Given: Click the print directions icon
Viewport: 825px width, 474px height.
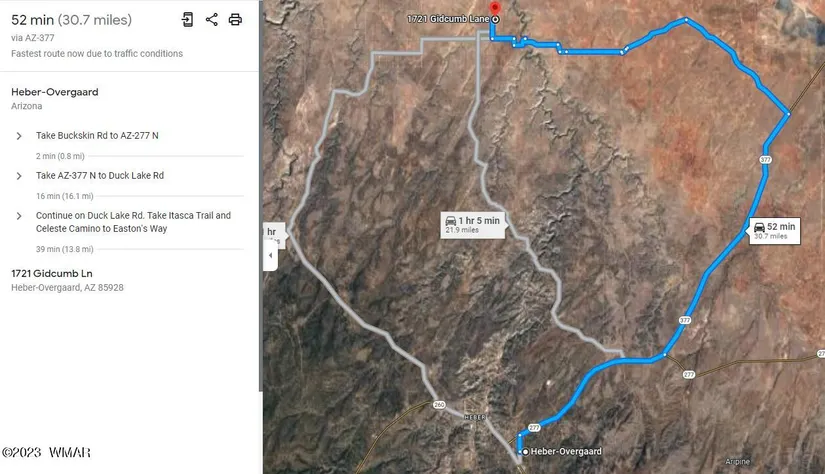Looking at the screenshot, I should [x=235, y=20].
